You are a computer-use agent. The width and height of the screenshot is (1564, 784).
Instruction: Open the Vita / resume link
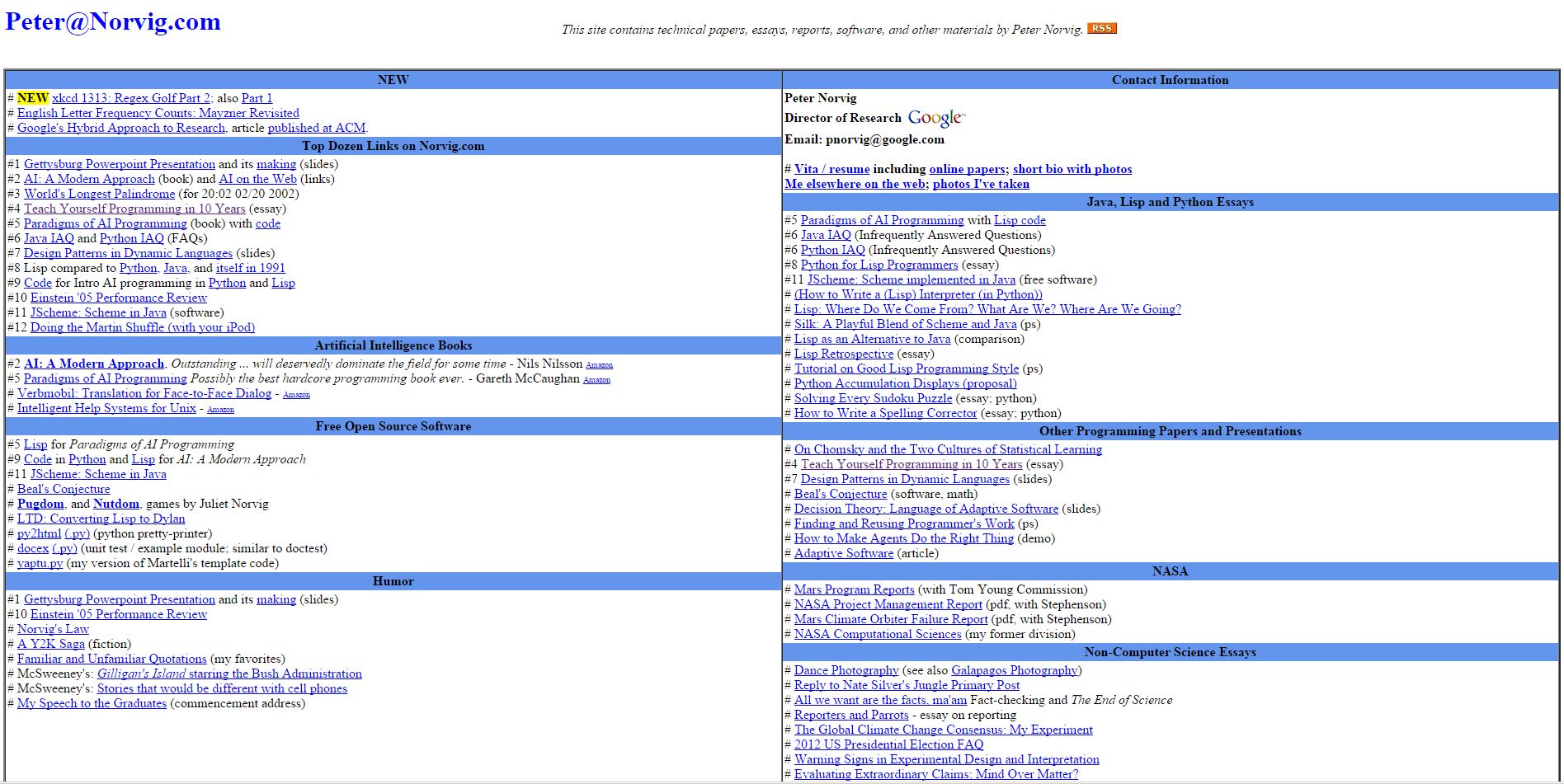tap(831, 169)
